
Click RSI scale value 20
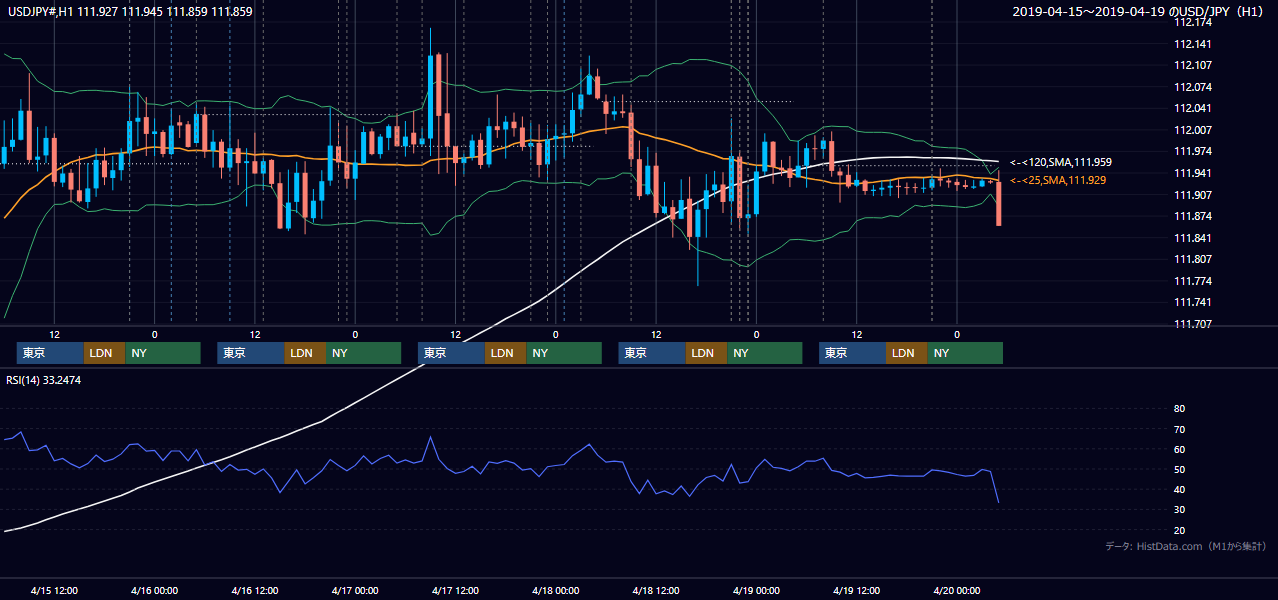click(1180, 530)
